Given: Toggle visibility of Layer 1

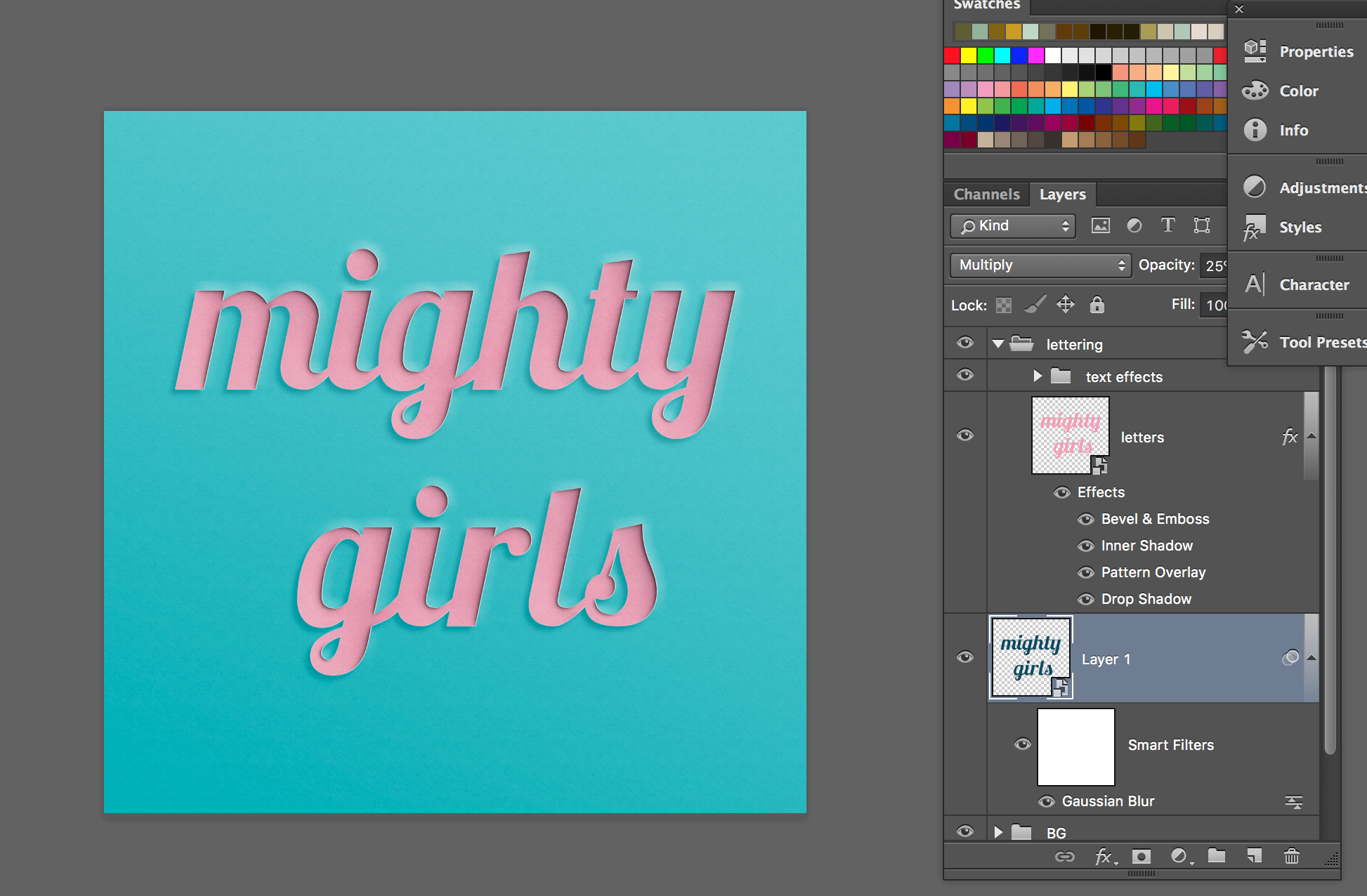Looking at the screenshot, I should [x=965, y=657].
